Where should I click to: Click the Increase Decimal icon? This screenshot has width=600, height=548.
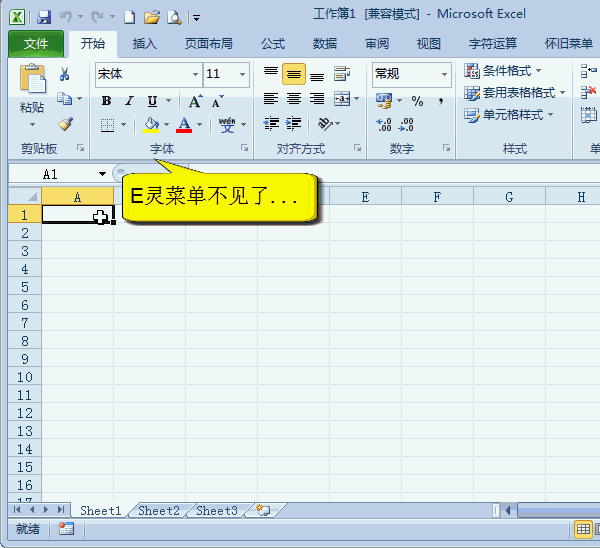384,124
